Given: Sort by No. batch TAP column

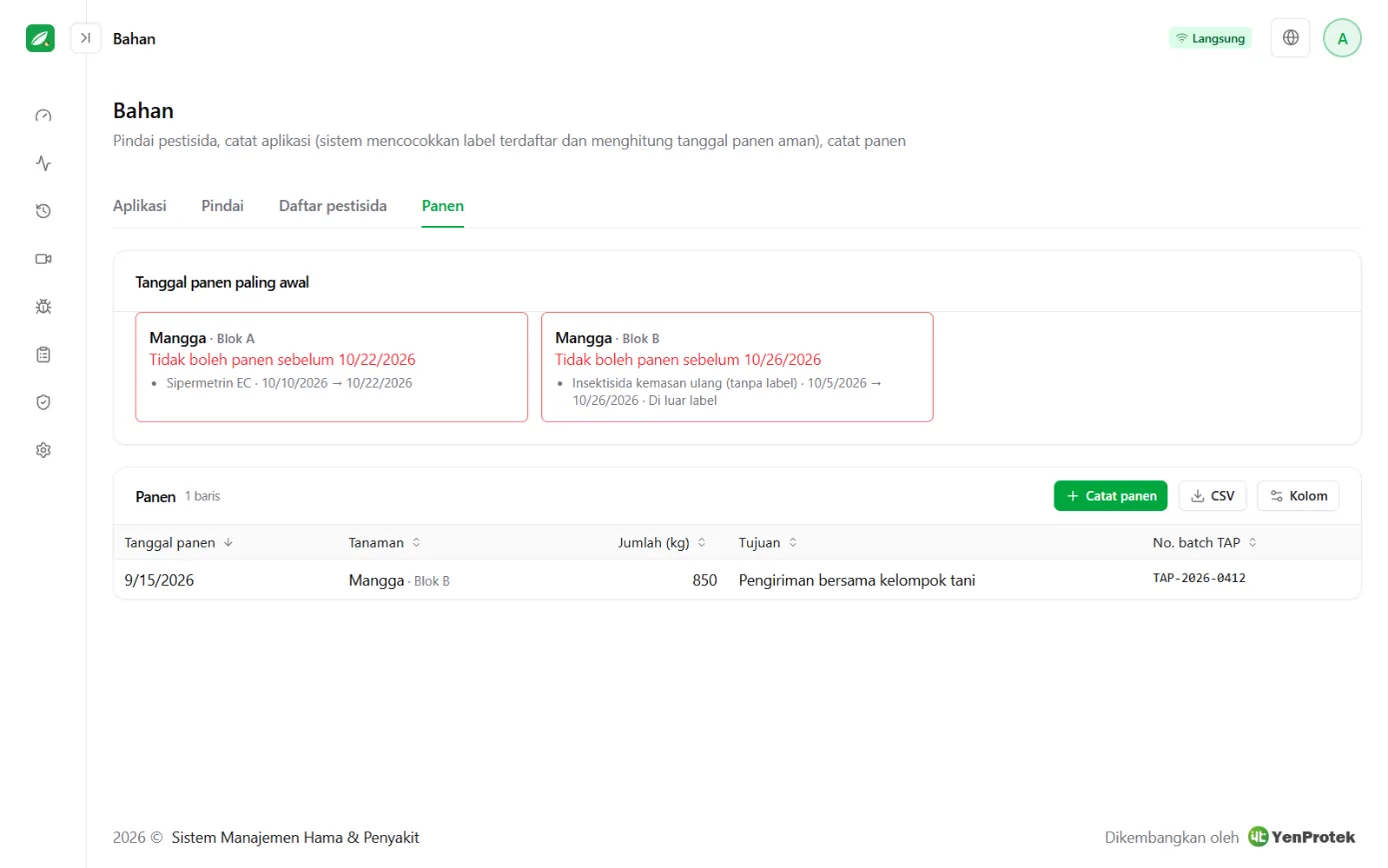Looking at the screenshot, I should pos(1204,543).
